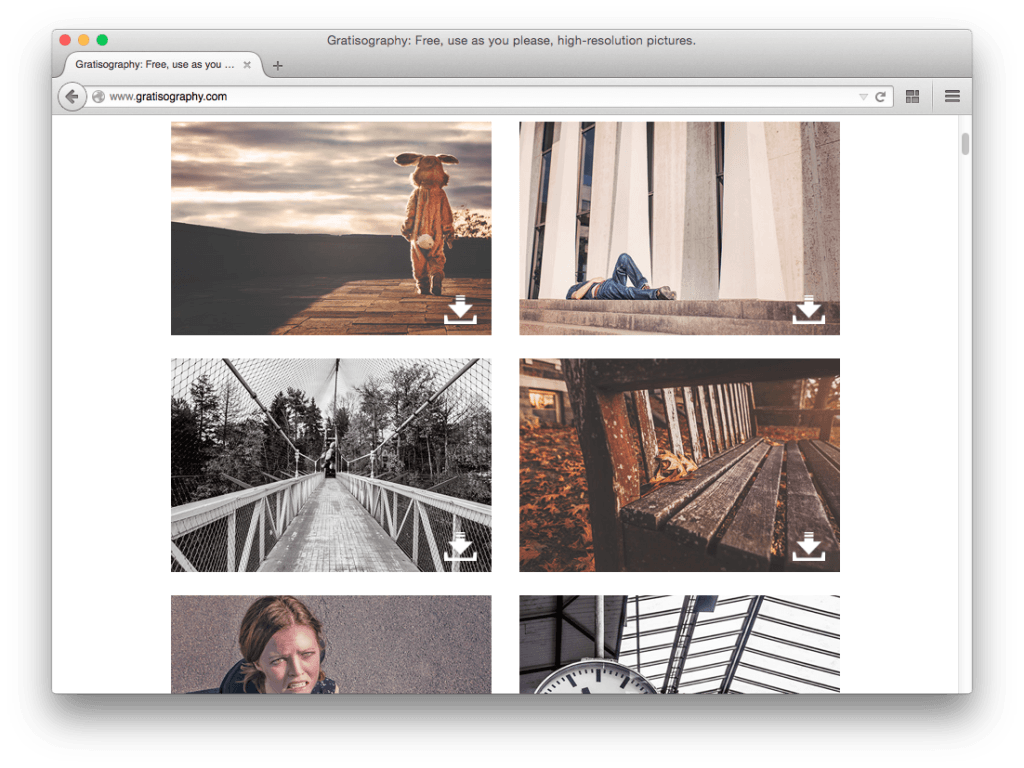Download the black and white bridge photo
Screen dimensions: 1024x768
(460, 547)
